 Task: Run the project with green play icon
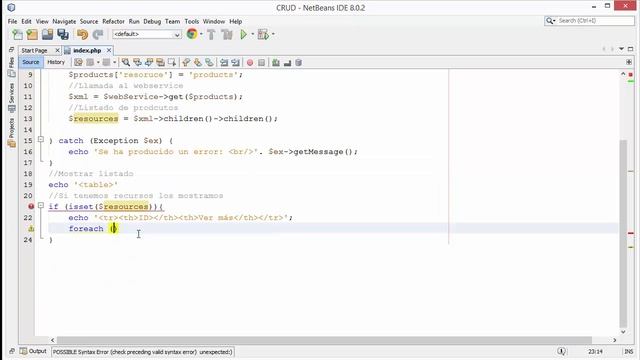pos(244,35)
